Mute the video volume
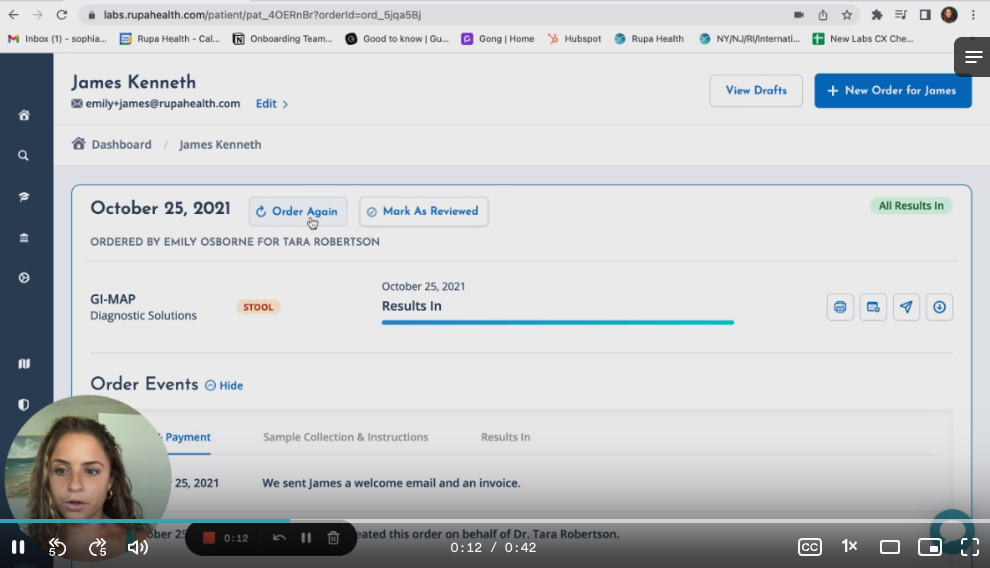Viewport: 990px width, 568px height. 137,547
